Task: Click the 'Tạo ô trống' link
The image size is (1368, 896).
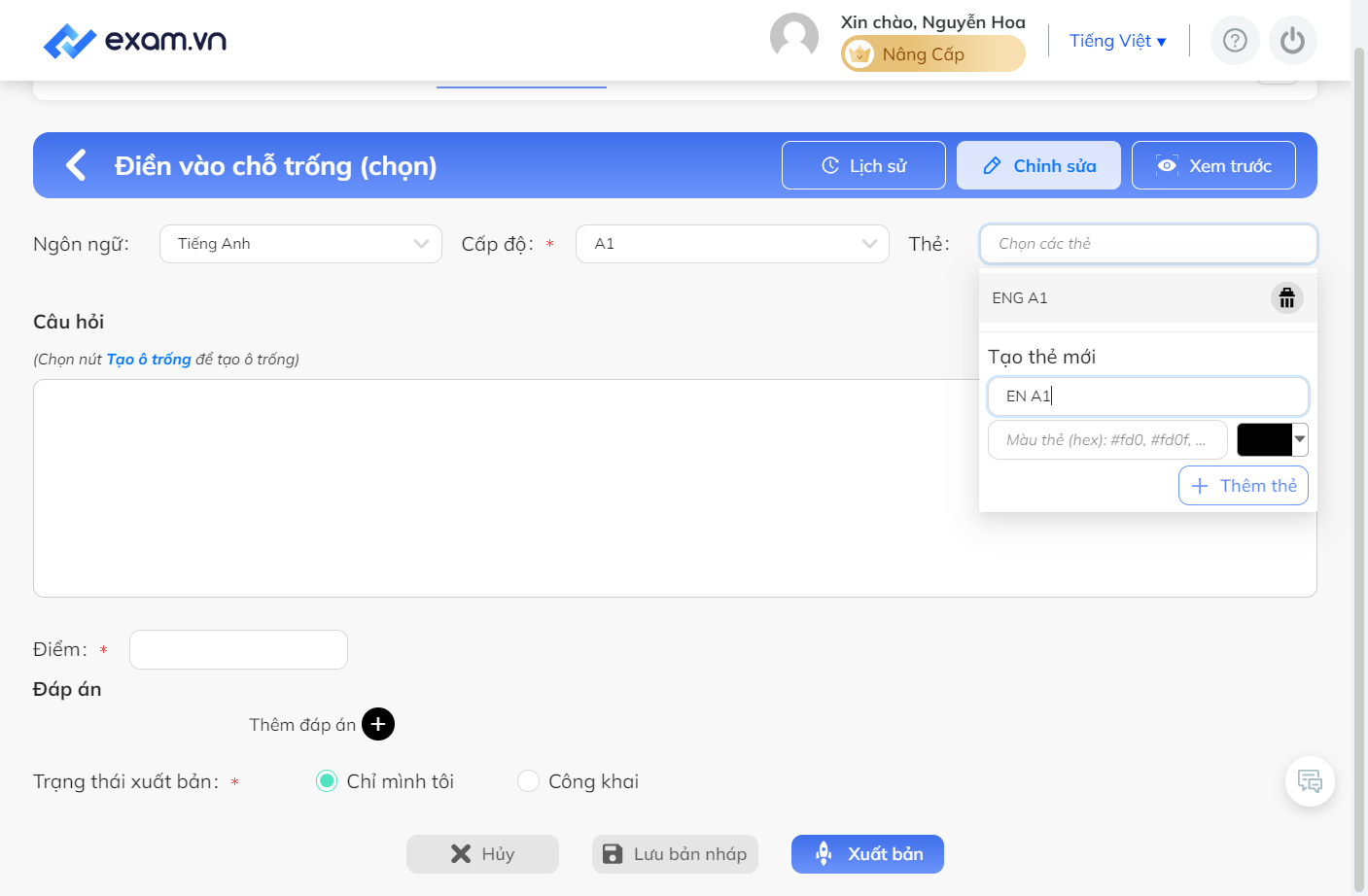Action: pos(149,360)
